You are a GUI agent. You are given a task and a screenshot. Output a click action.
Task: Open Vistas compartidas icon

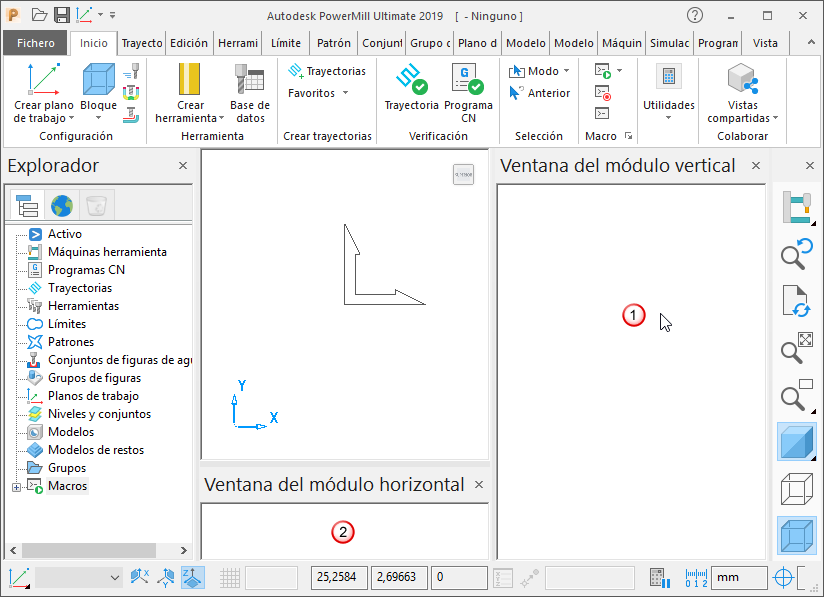[x=743, y=79]
